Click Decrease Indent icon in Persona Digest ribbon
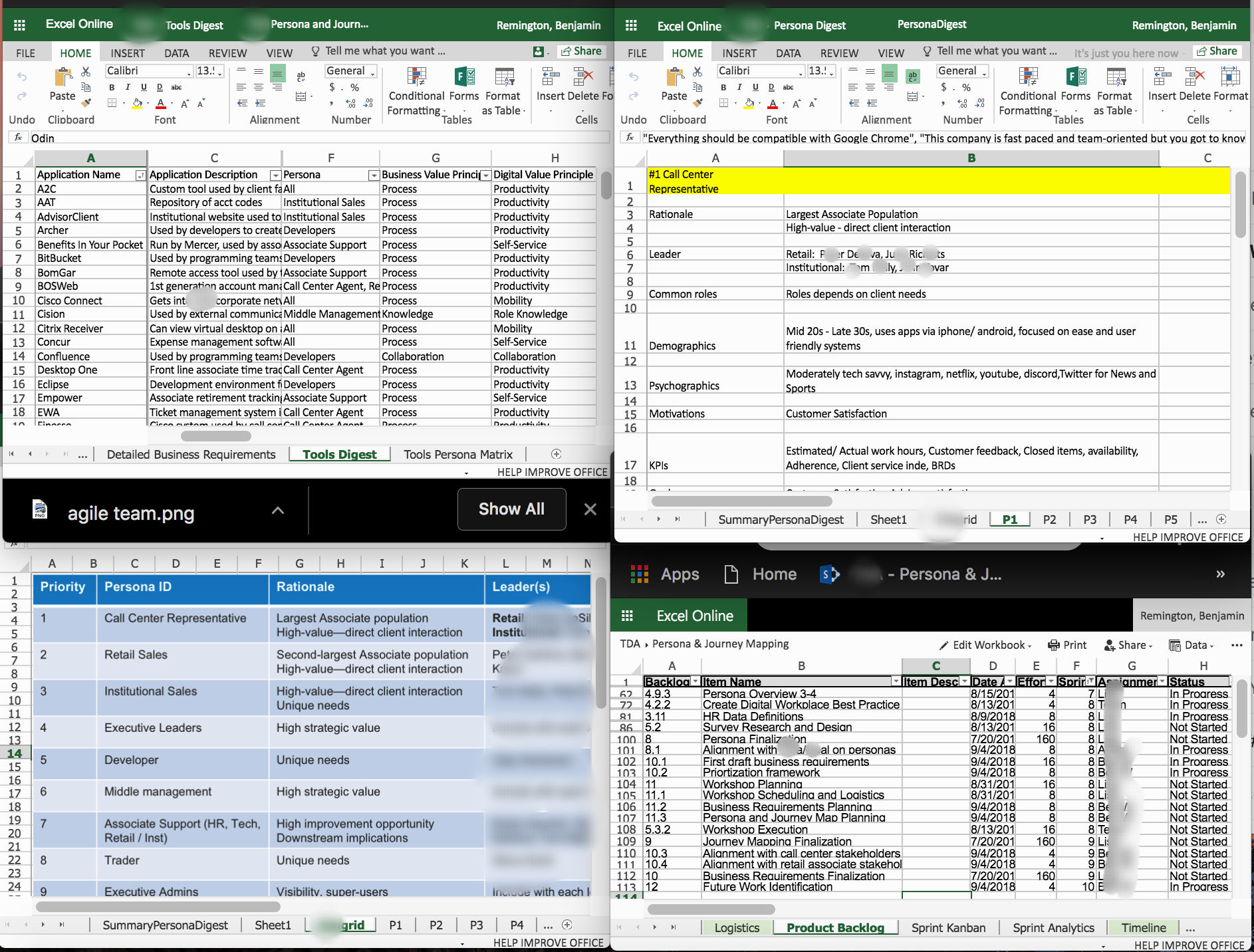Viewport: 1254px width, 952px height. 854,103
